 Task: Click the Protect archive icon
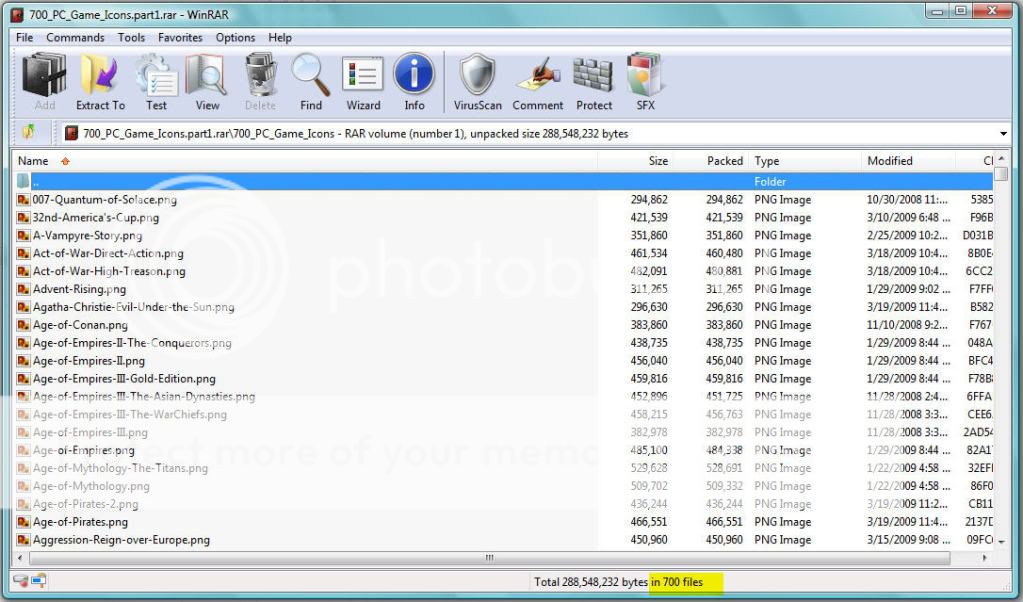pos(594,82)
